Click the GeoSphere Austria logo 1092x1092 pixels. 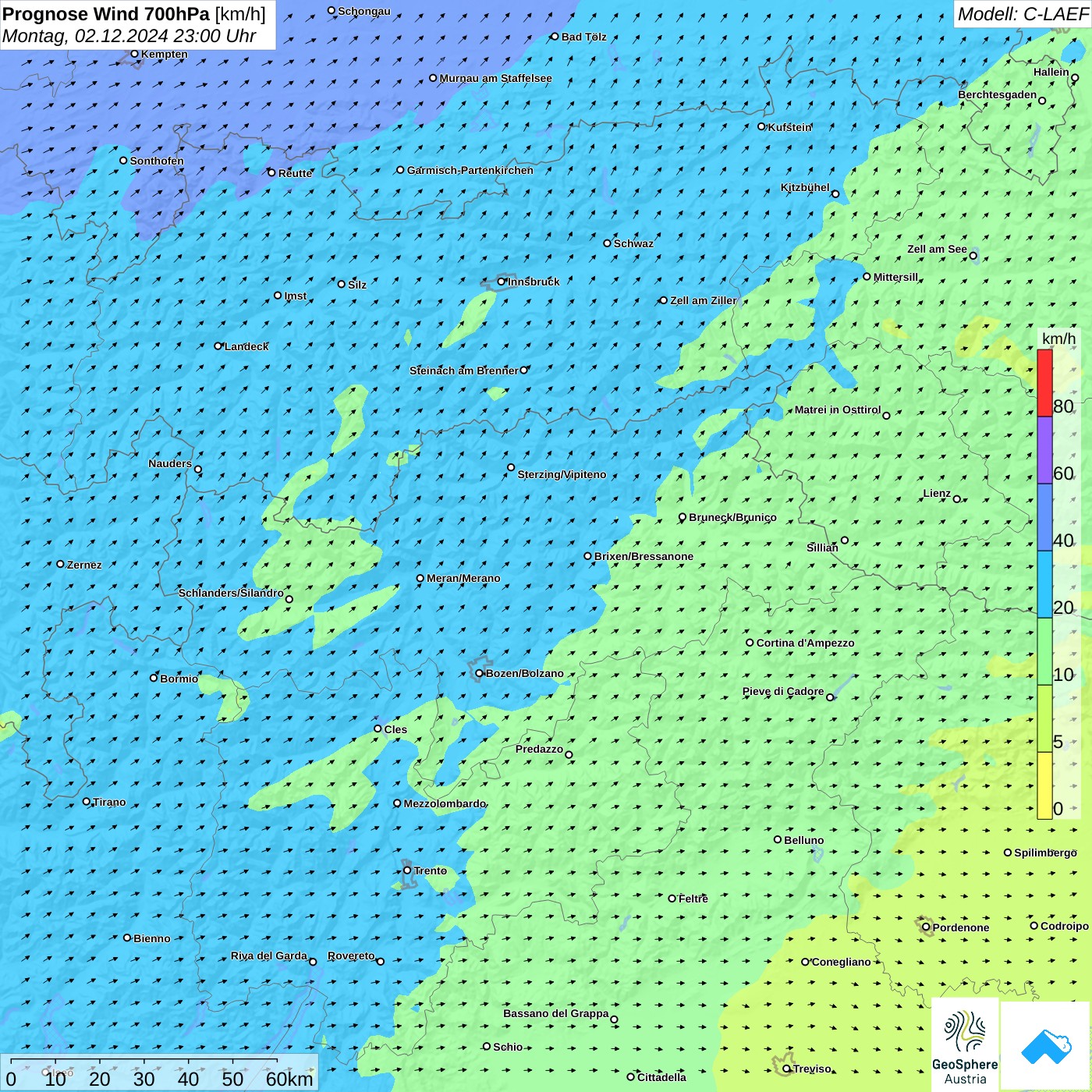[965, 1044]
